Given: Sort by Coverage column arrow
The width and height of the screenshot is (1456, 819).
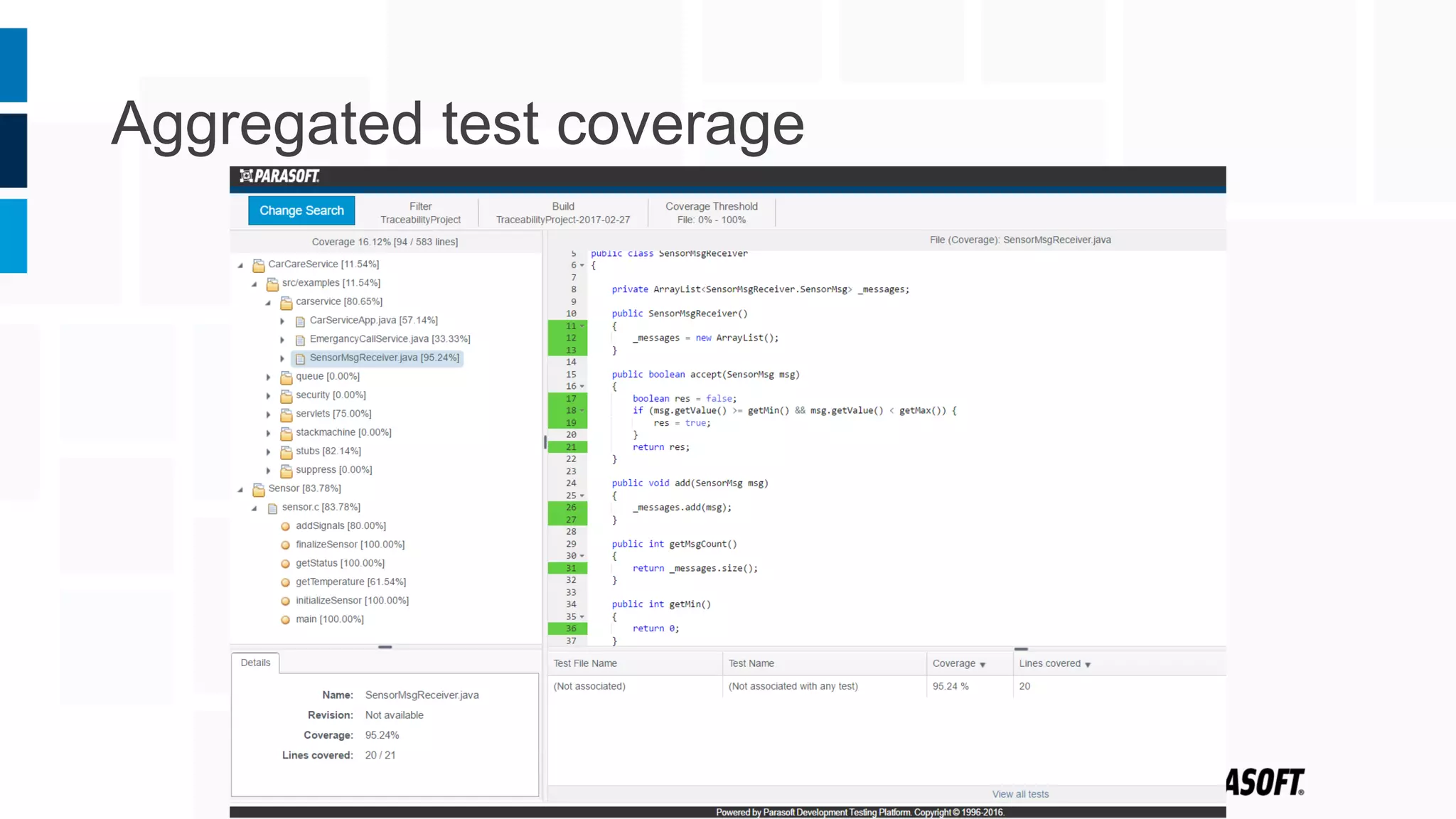Looking at the screenshot, I should click(983, 665).
